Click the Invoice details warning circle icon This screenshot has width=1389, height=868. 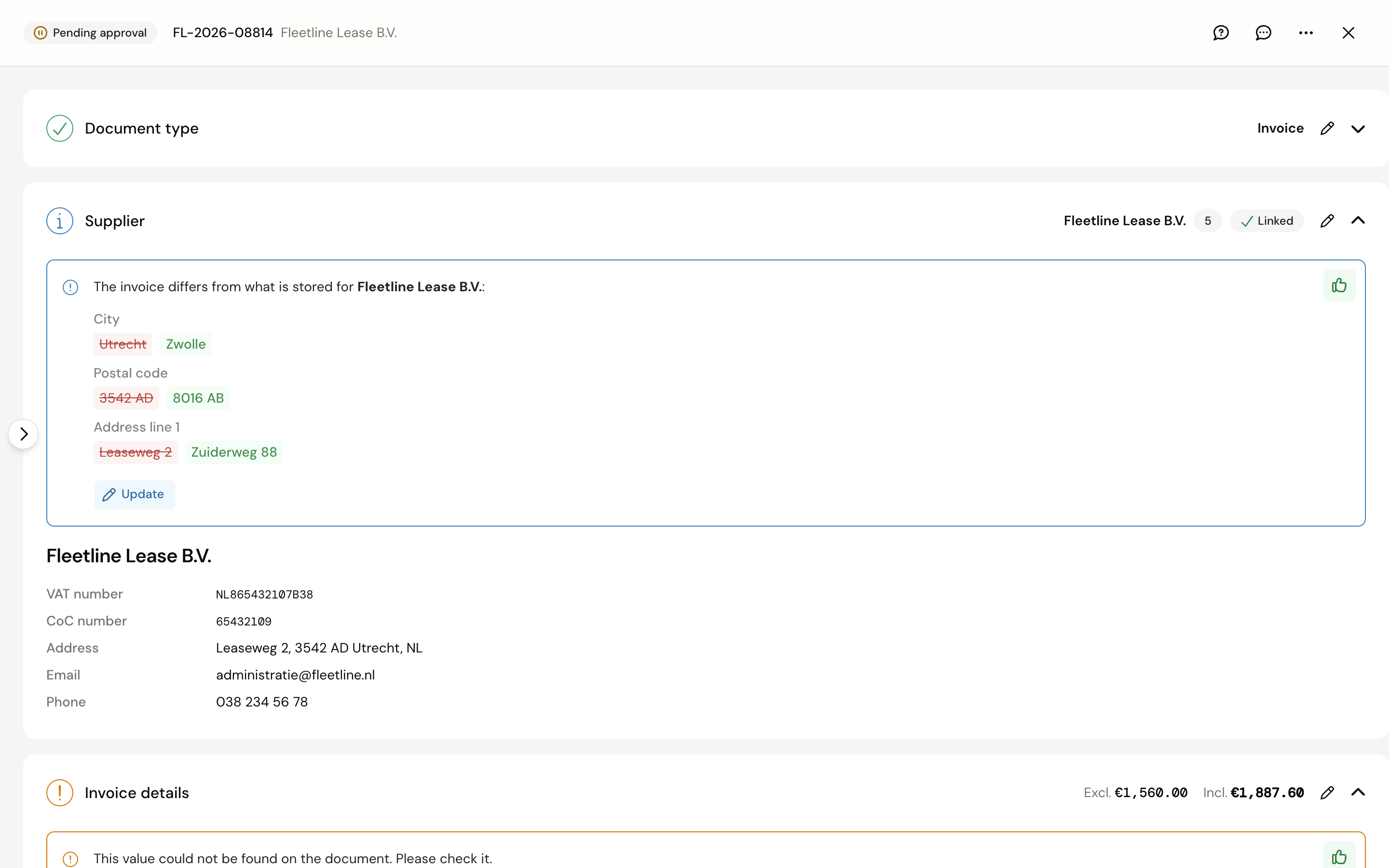(x=60, y=792)
